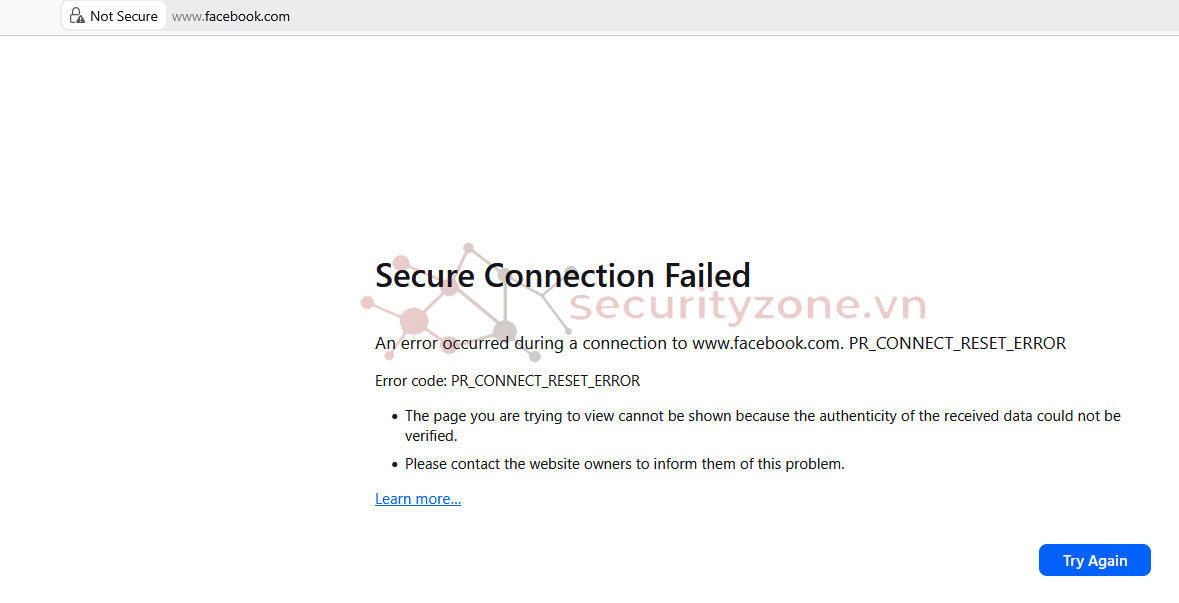Click the blank area left of Not Secure
Viewport: 1179px width, 603px height.
click(x=30, y=16)
